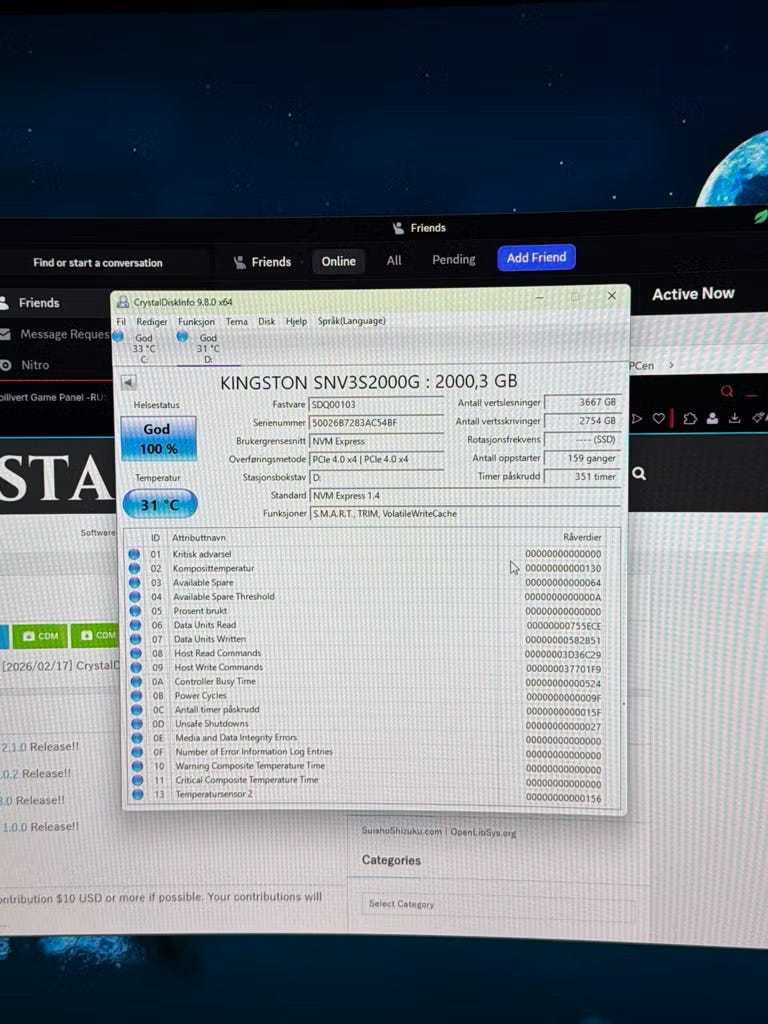The width and height of the screenshot is (768, 1024).
Task: Open the 1.0.0 Release!! link
Action: [x=39, y=827]
